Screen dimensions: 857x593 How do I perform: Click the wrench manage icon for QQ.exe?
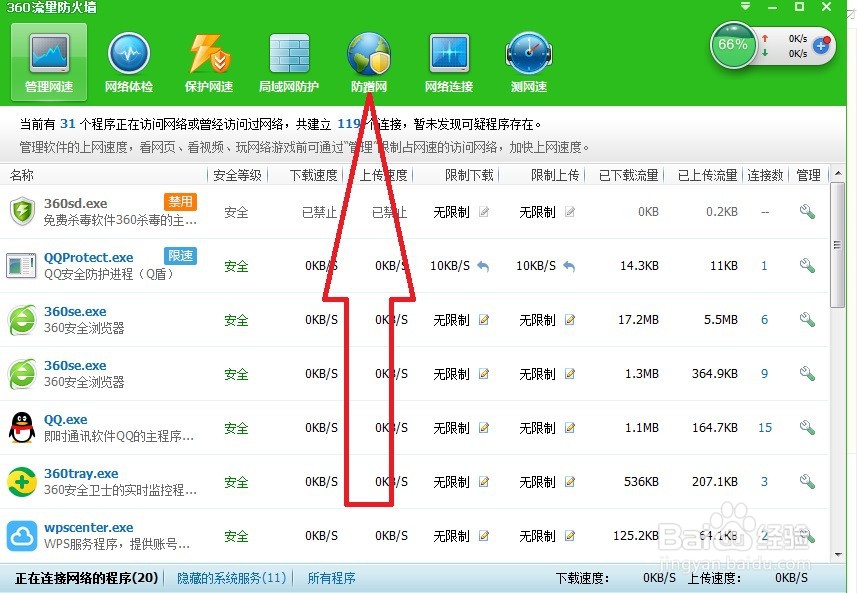[x=807, y=427]
